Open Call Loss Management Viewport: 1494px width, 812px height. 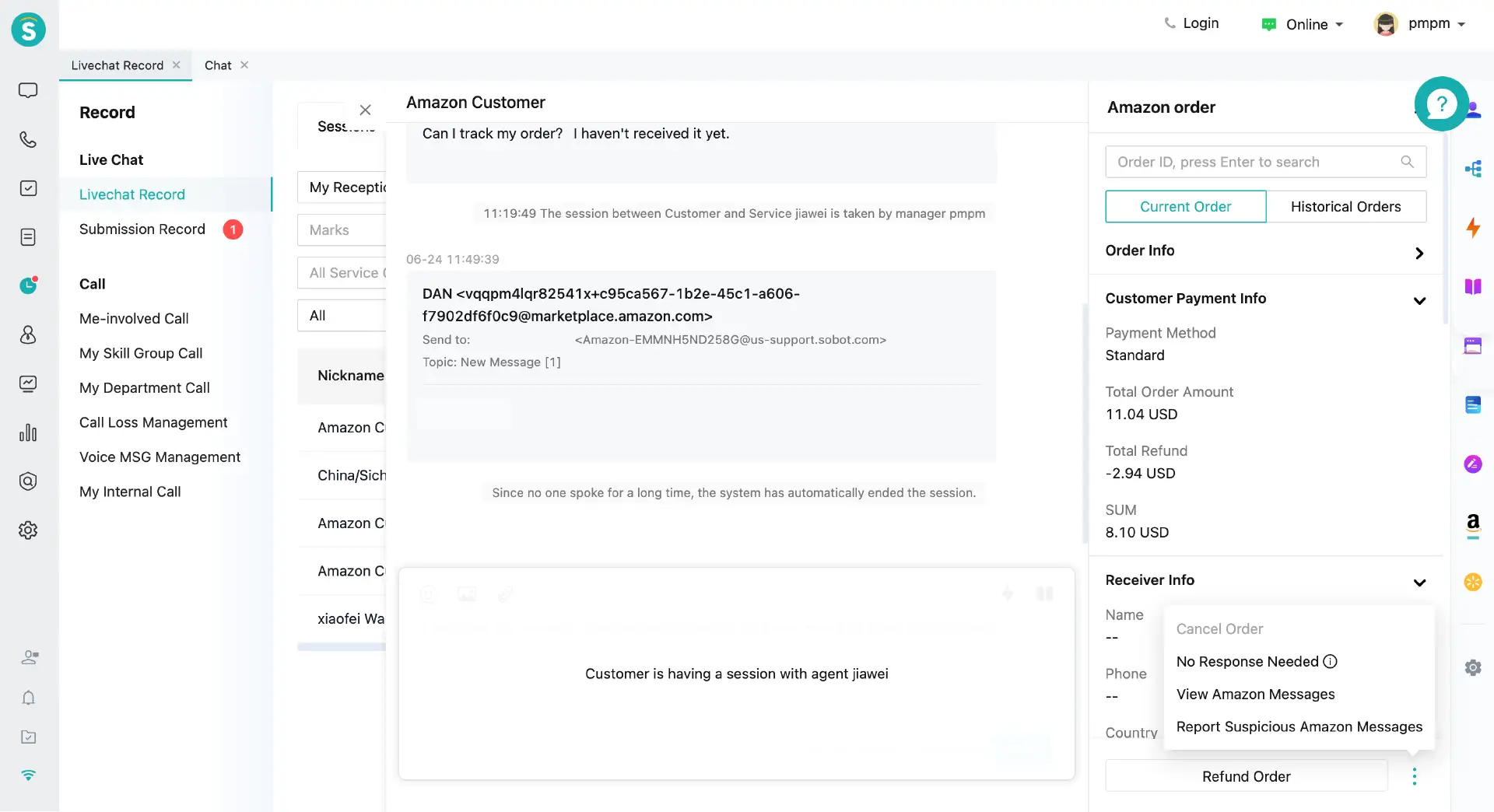click(153, 422)
